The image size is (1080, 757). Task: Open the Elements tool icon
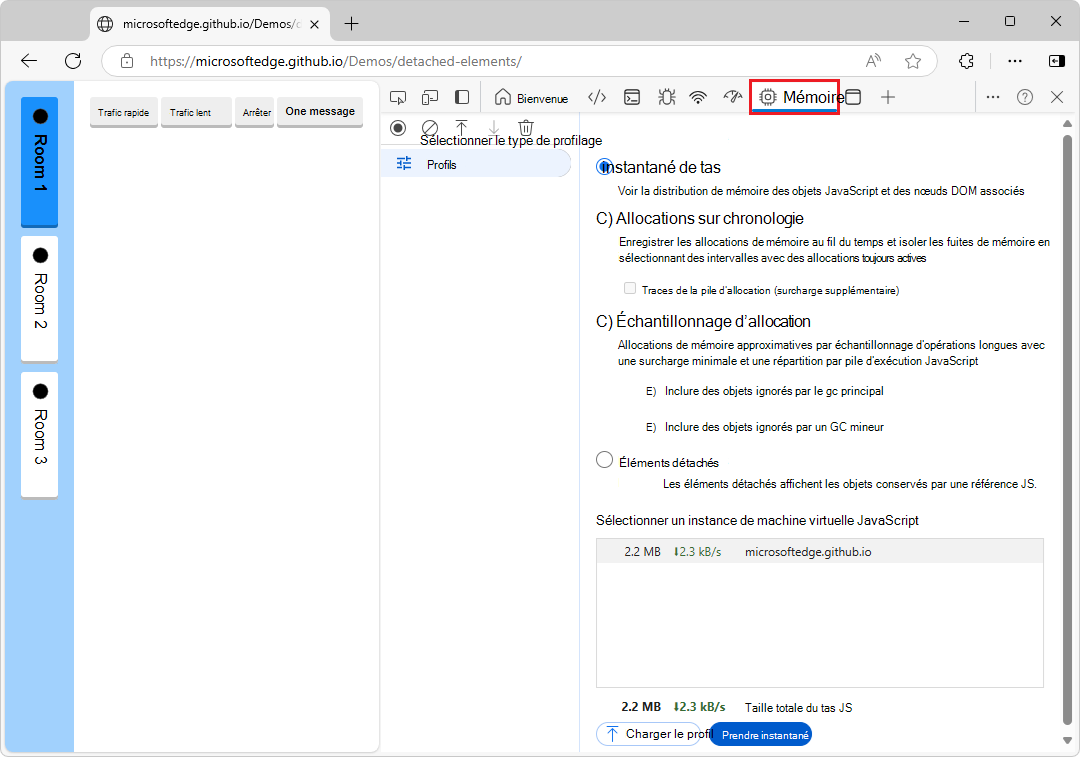597,97
